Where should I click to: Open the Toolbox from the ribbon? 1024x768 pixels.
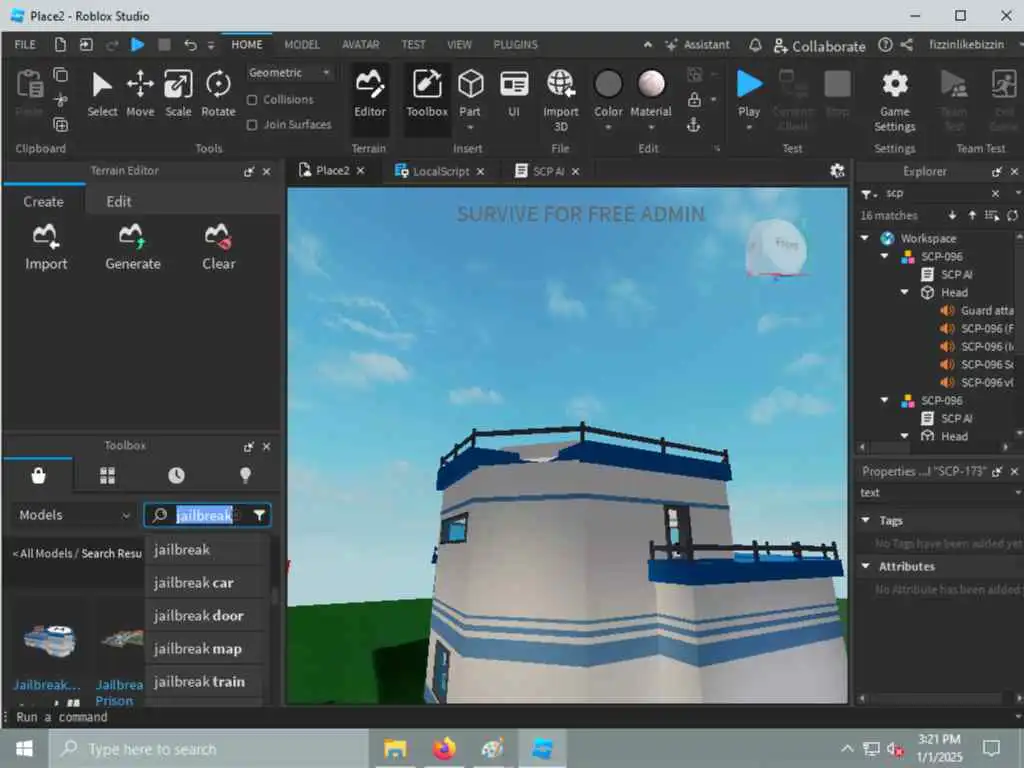pos(426,94)
